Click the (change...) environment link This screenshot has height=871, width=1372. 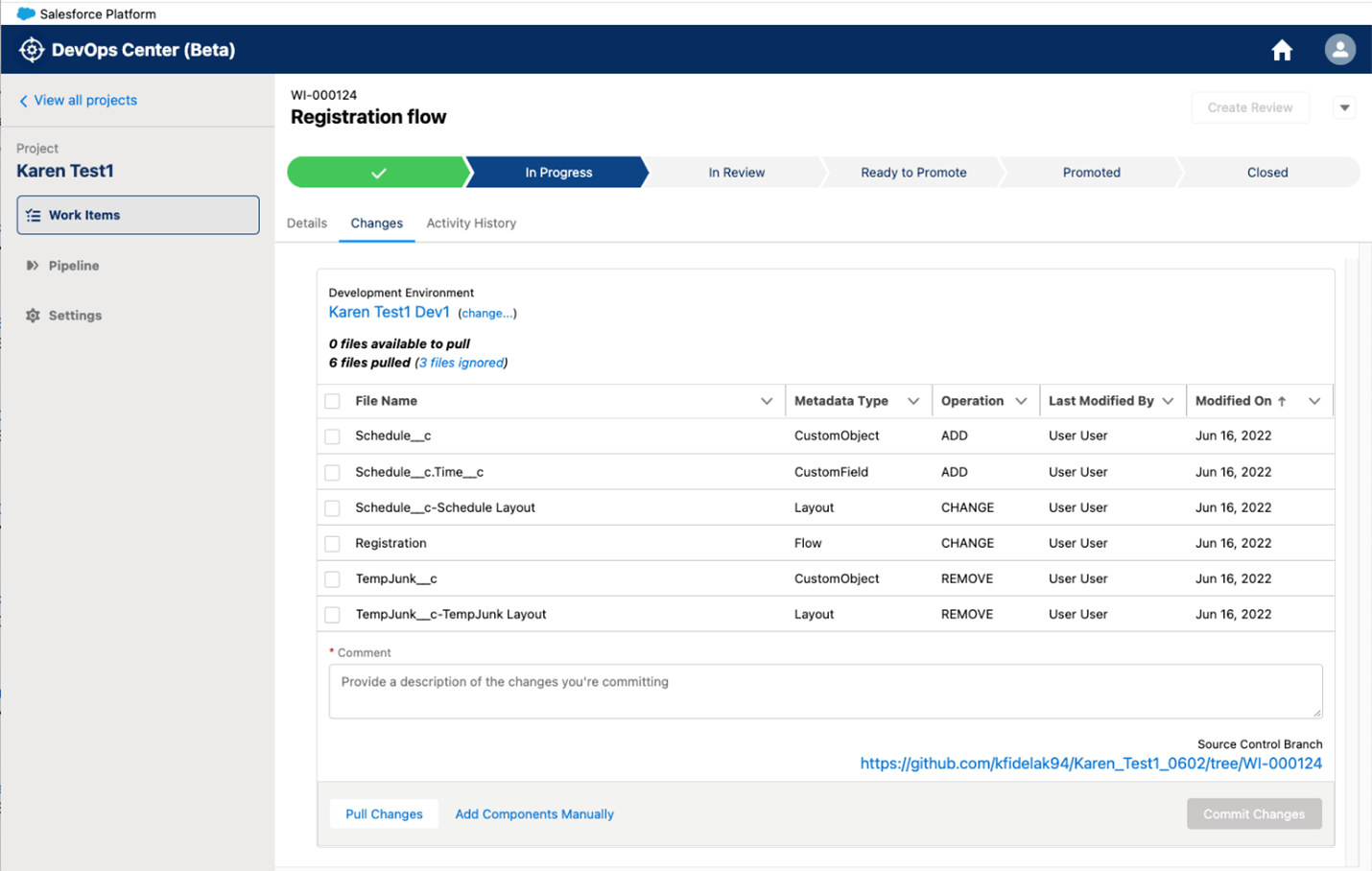pos(487,314)
